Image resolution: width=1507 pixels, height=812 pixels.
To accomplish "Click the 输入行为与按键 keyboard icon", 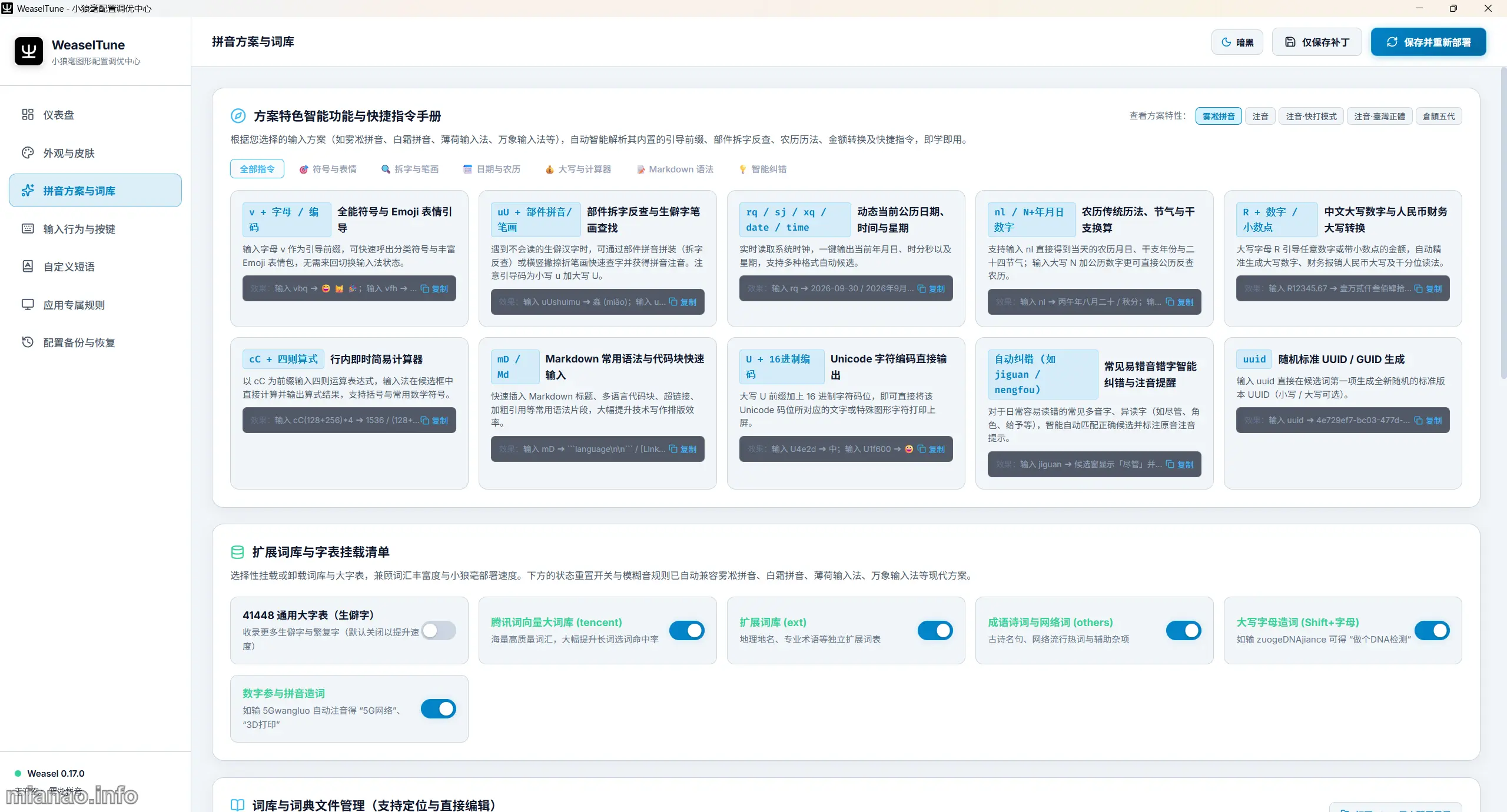I will pos(28,229).
